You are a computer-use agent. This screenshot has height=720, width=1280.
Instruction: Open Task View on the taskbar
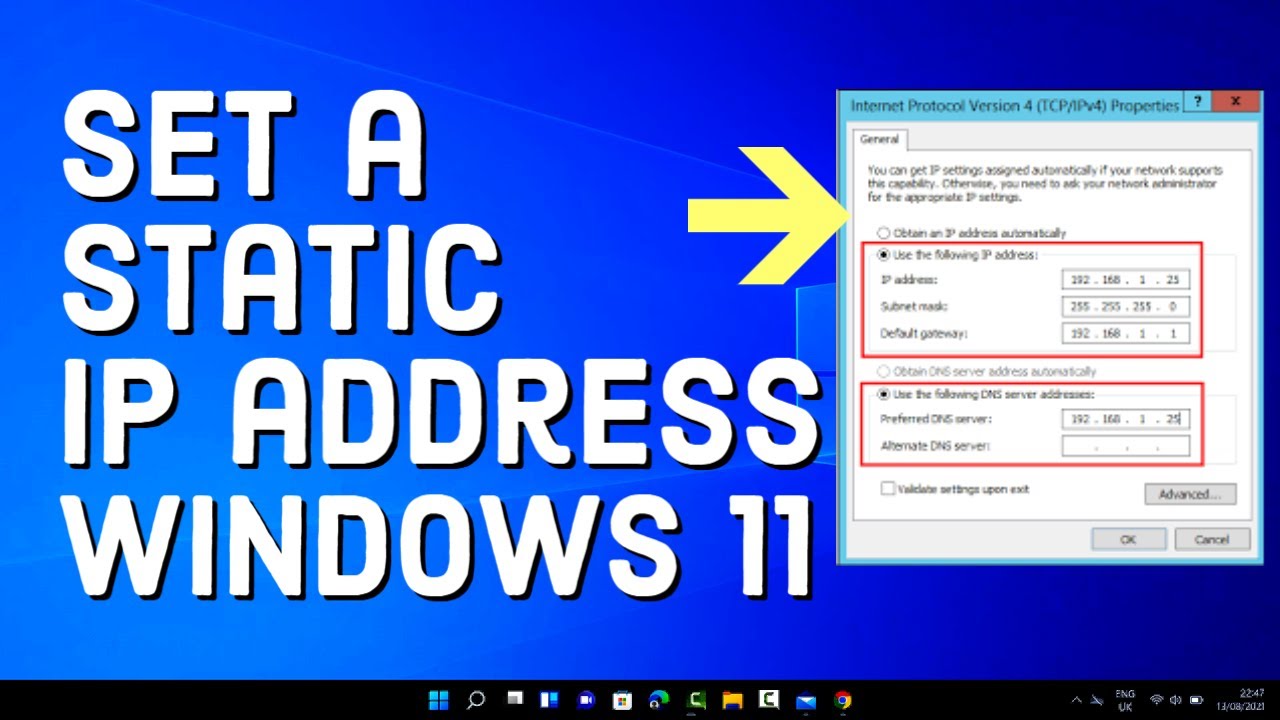point(514,699)
